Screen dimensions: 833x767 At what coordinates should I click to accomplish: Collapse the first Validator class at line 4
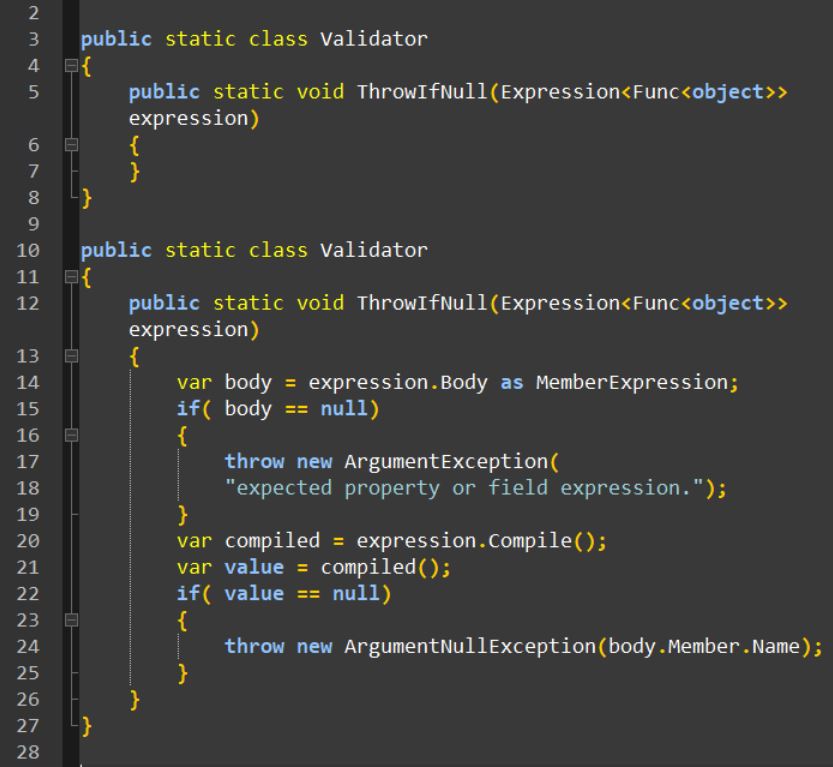70,67
